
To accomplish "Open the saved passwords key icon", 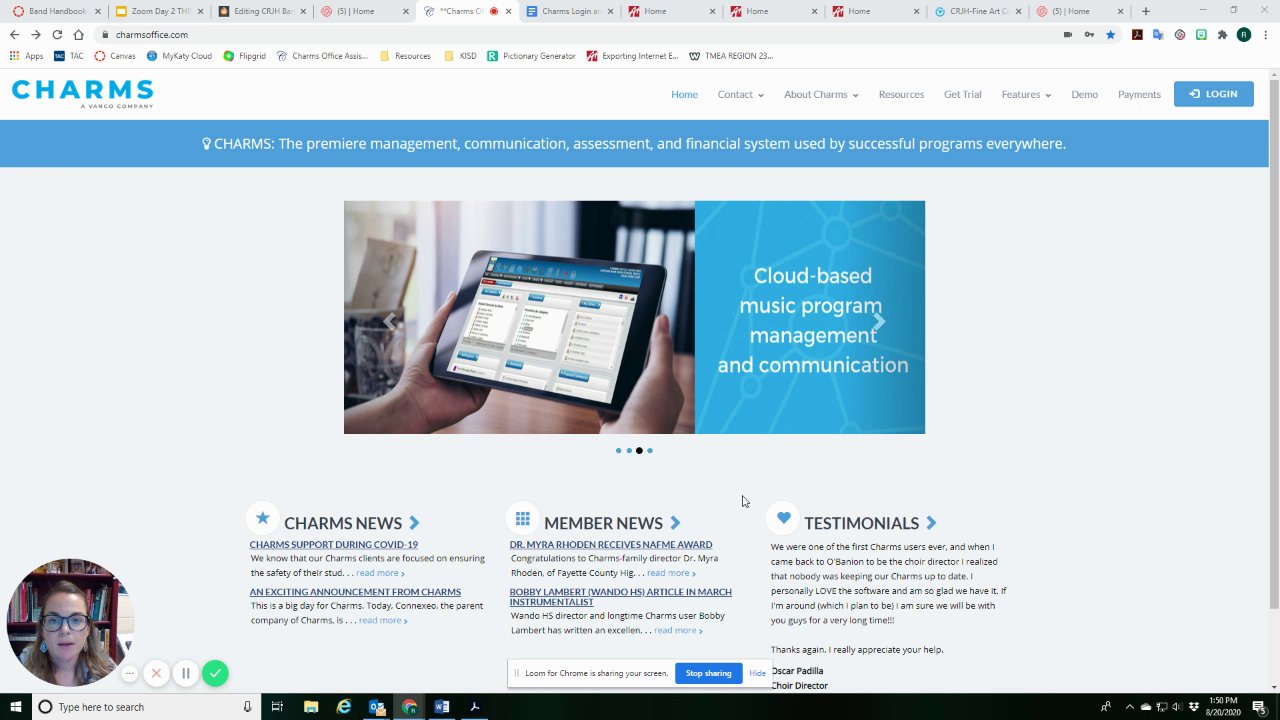I will coord(1089,34).
